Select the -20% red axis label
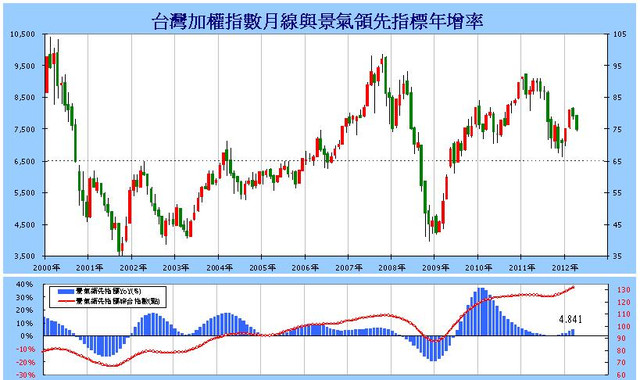 [x=24, y=362]
